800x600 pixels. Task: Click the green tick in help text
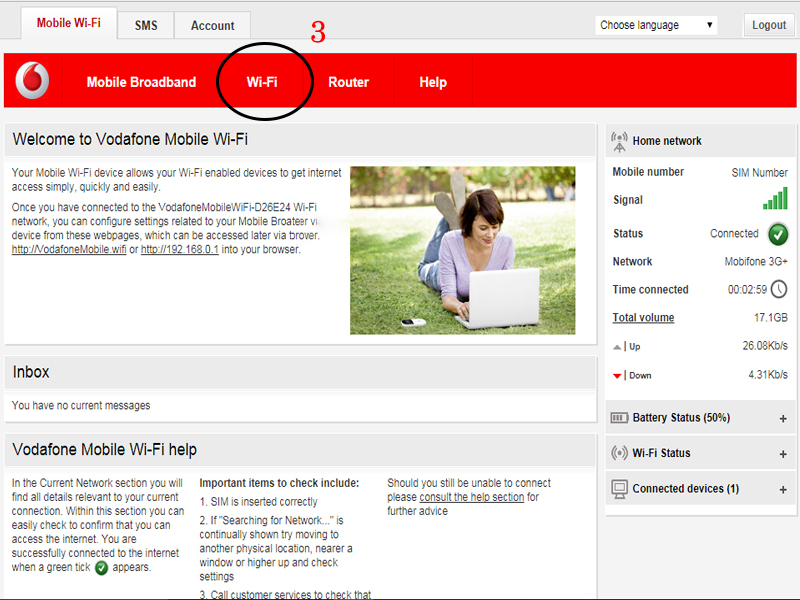tap(101, 568)
